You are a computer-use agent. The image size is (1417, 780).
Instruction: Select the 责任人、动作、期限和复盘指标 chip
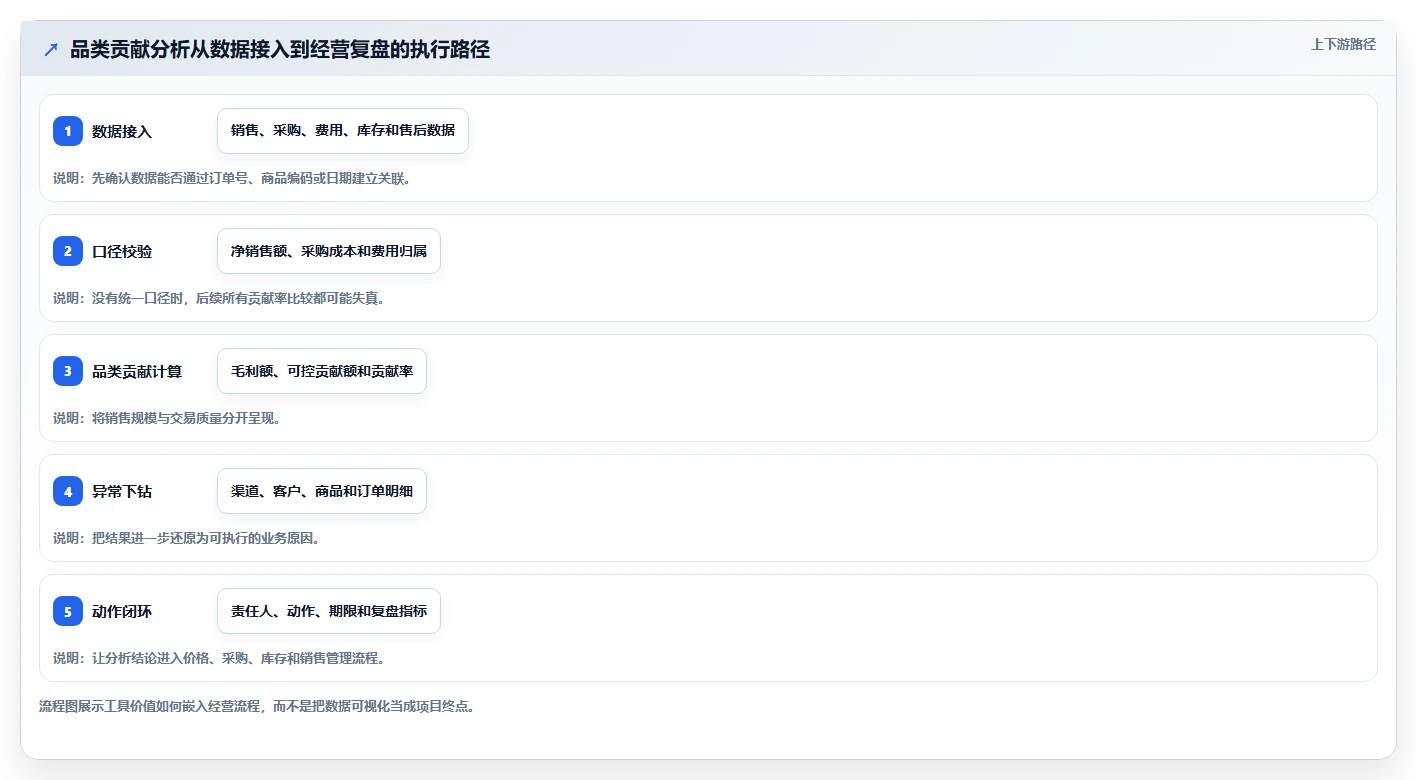coord(329,611)
